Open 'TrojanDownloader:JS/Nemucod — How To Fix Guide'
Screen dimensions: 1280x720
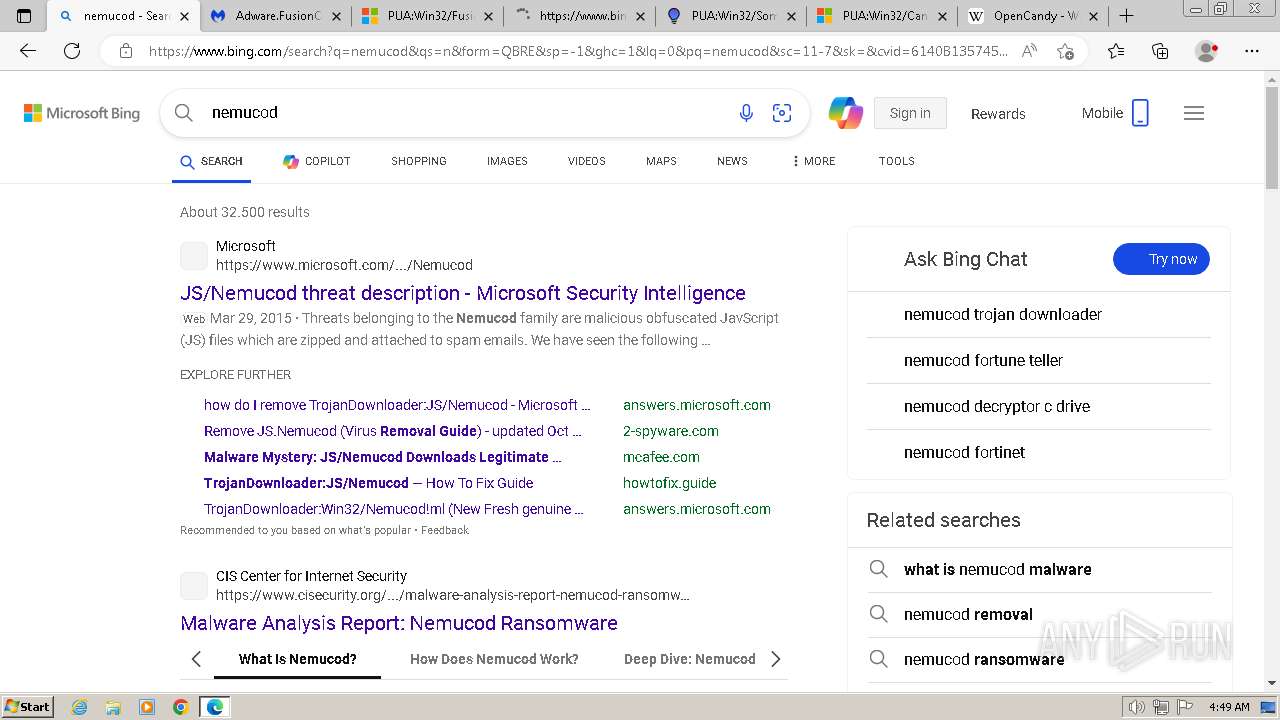369,483
